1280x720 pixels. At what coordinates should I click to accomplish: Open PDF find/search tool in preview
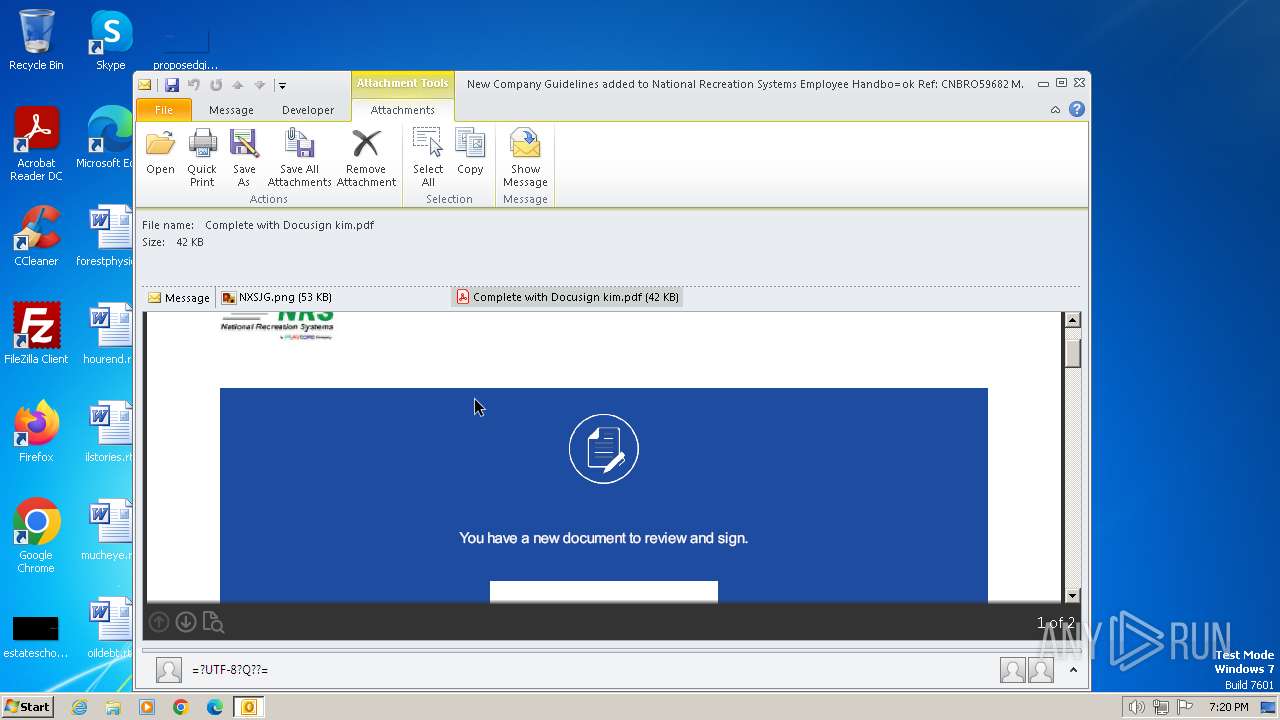pos(213,622)
